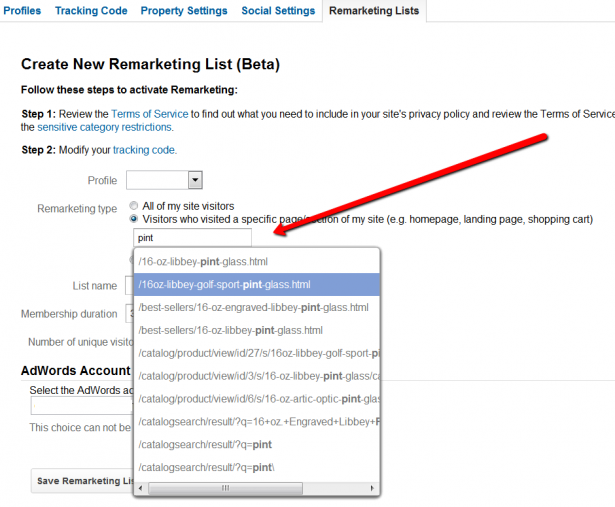Open the Terms of Service link
Viewport: 615px width, 507px height.
(149, 114)
